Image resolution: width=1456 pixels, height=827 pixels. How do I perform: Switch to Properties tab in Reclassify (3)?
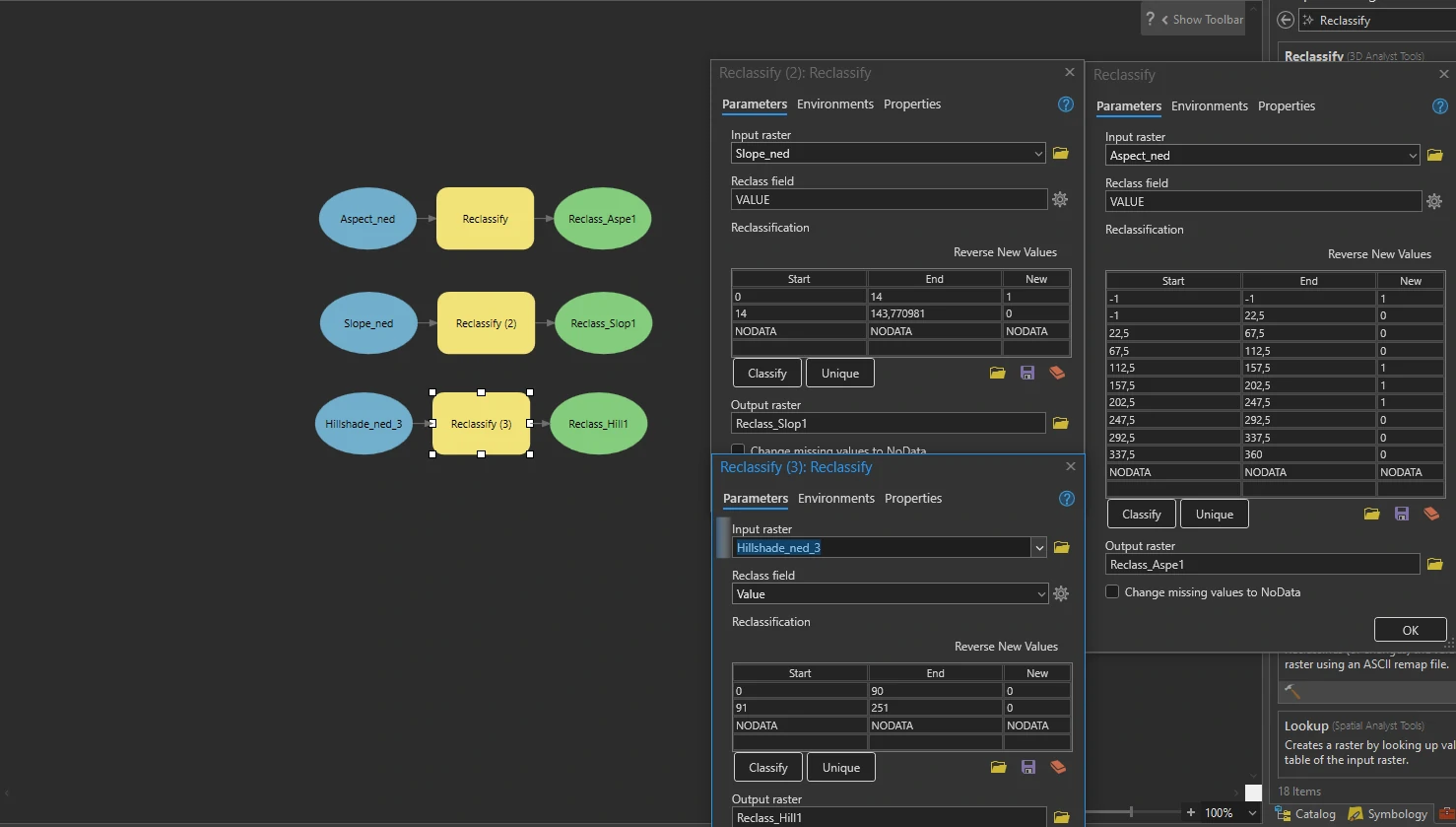pyautogui.click(x=912, y=498)
